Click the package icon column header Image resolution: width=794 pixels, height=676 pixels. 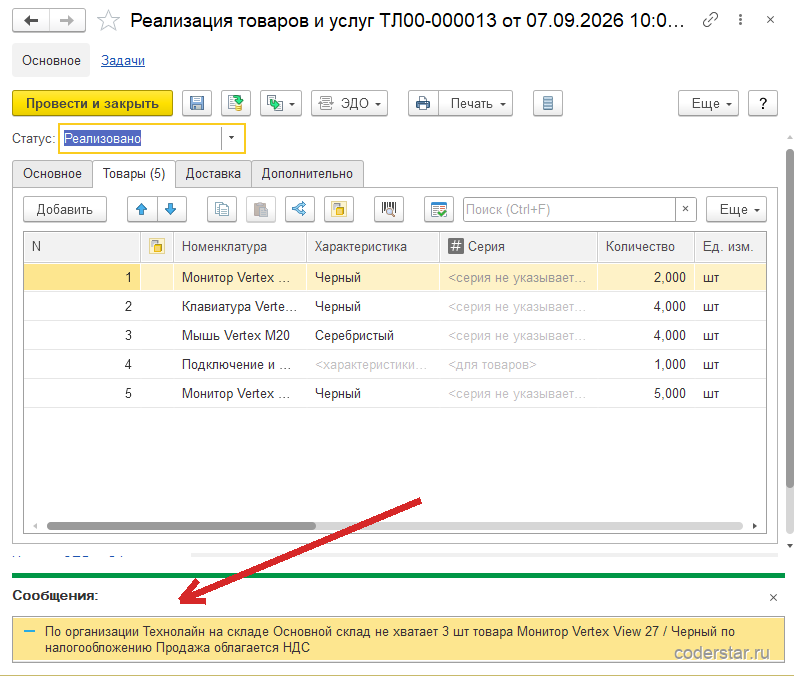click(157, 247)
